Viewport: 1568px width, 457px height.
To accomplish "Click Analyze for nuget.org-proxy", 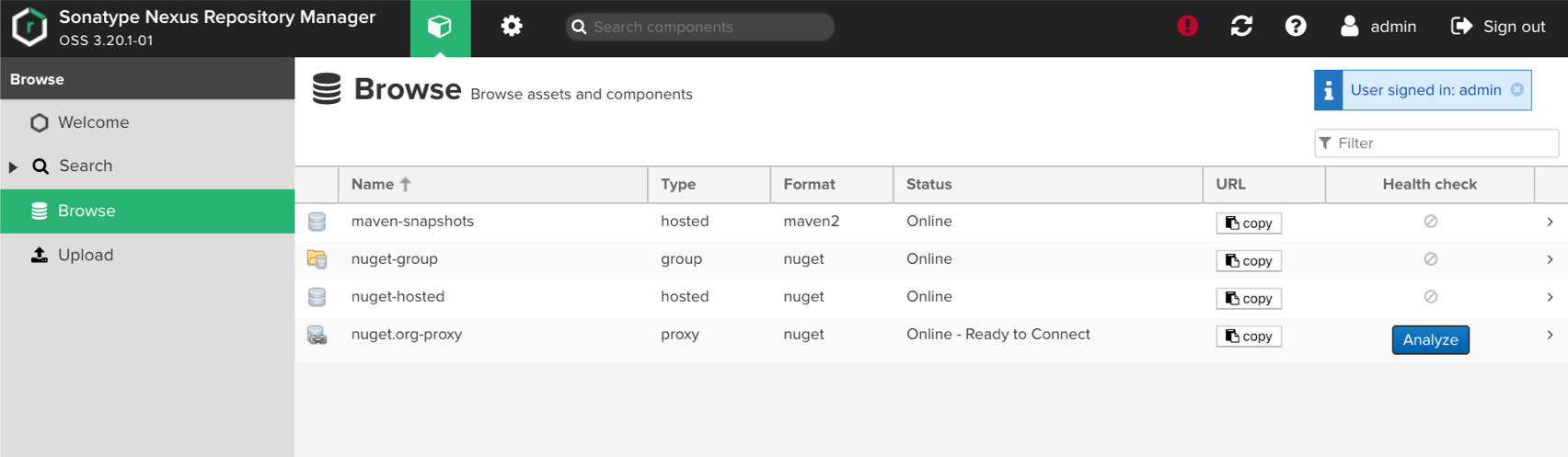I will (x=1431, y=340).
